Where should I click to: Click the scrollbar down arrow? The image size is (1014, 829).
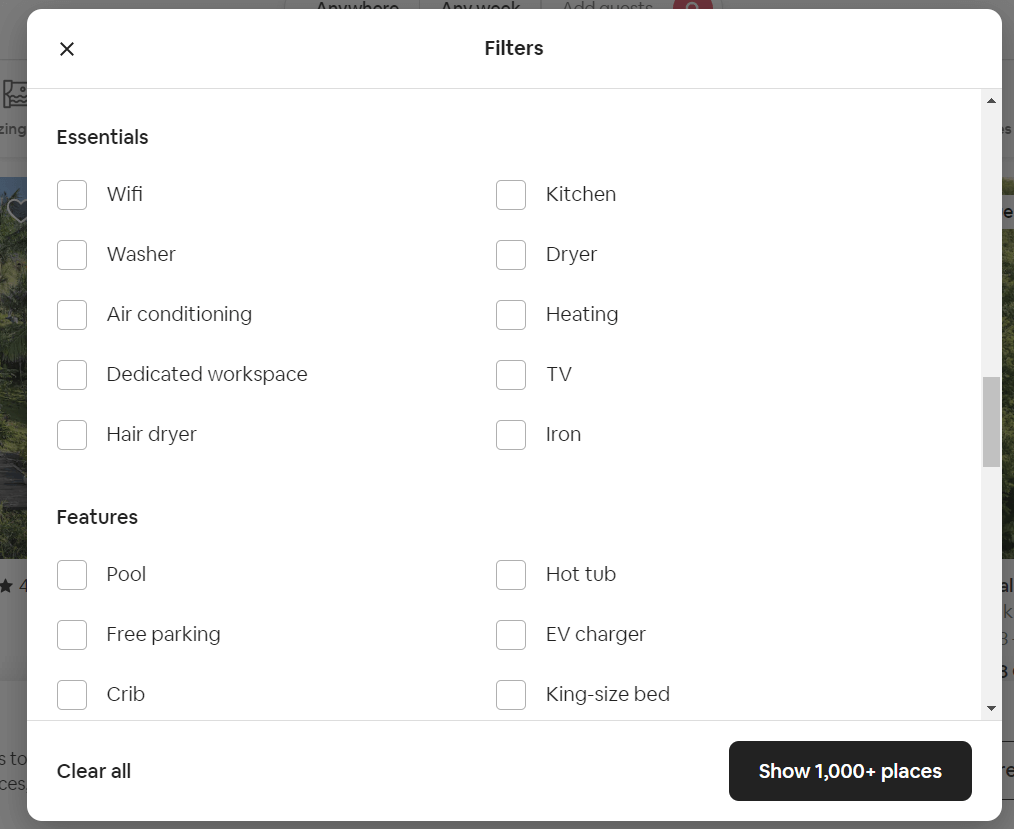tap(991, 708)
